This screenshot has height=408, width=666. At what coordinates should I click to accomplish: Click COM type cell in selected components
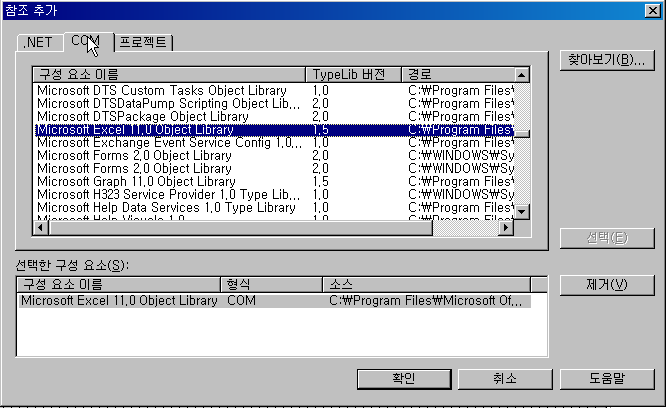pos(242,301)
